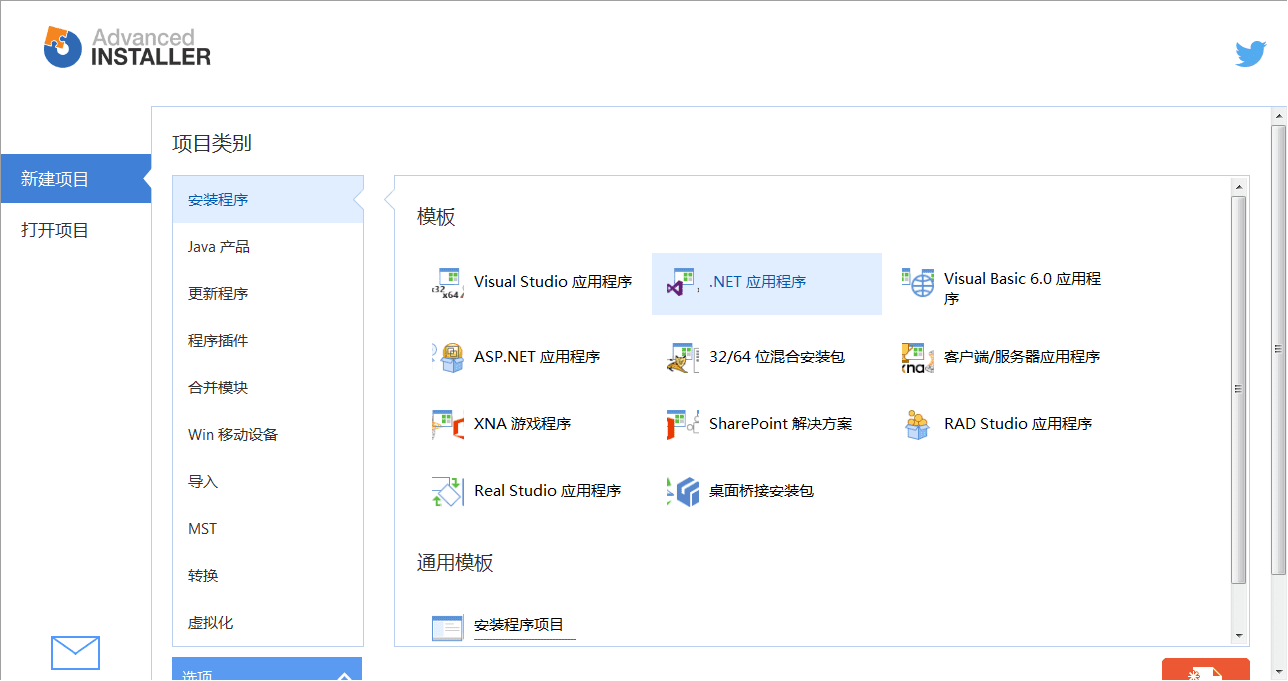Select the 安装程序 category
The width and height of the screenshot is (1288, 681).
point(268,200)
